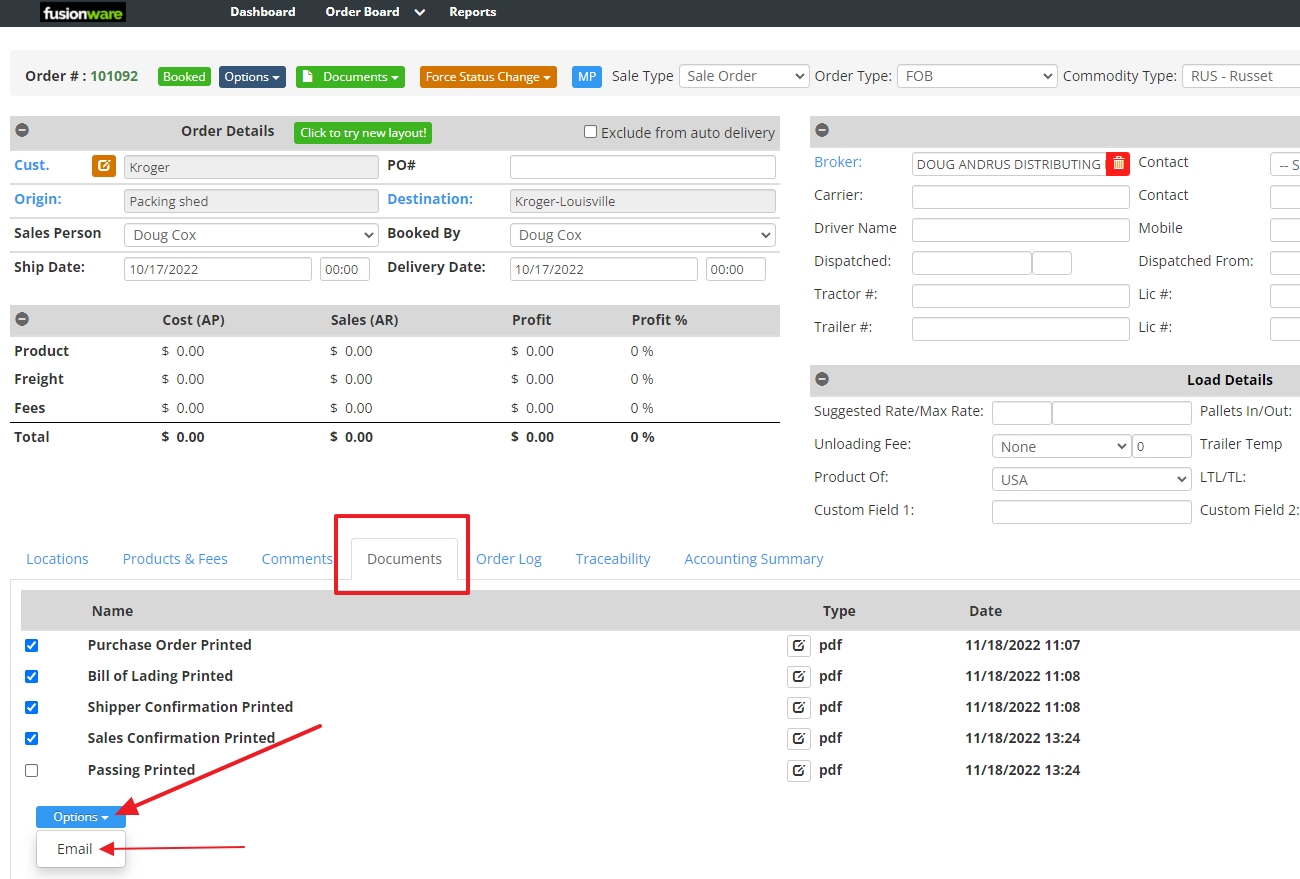Collapse the Load Details panel
Viewport: 1300px width, 879px height.
tap(821, 379)
